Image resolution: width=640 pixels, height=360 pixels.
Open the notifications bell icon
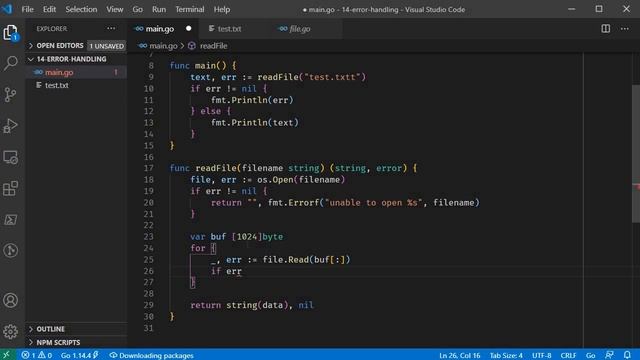point(627,355)
